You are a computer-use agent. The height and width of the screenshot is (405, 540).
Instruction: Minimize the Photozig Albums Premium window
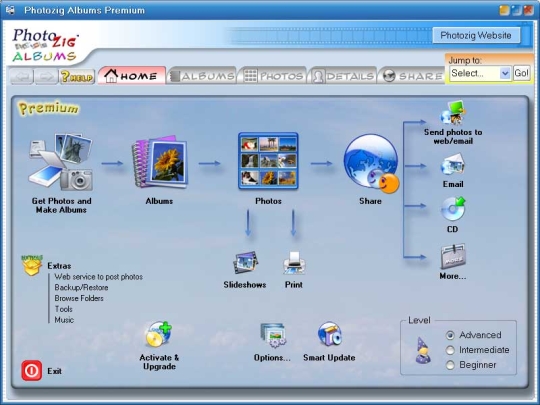[x=504, y=10]
